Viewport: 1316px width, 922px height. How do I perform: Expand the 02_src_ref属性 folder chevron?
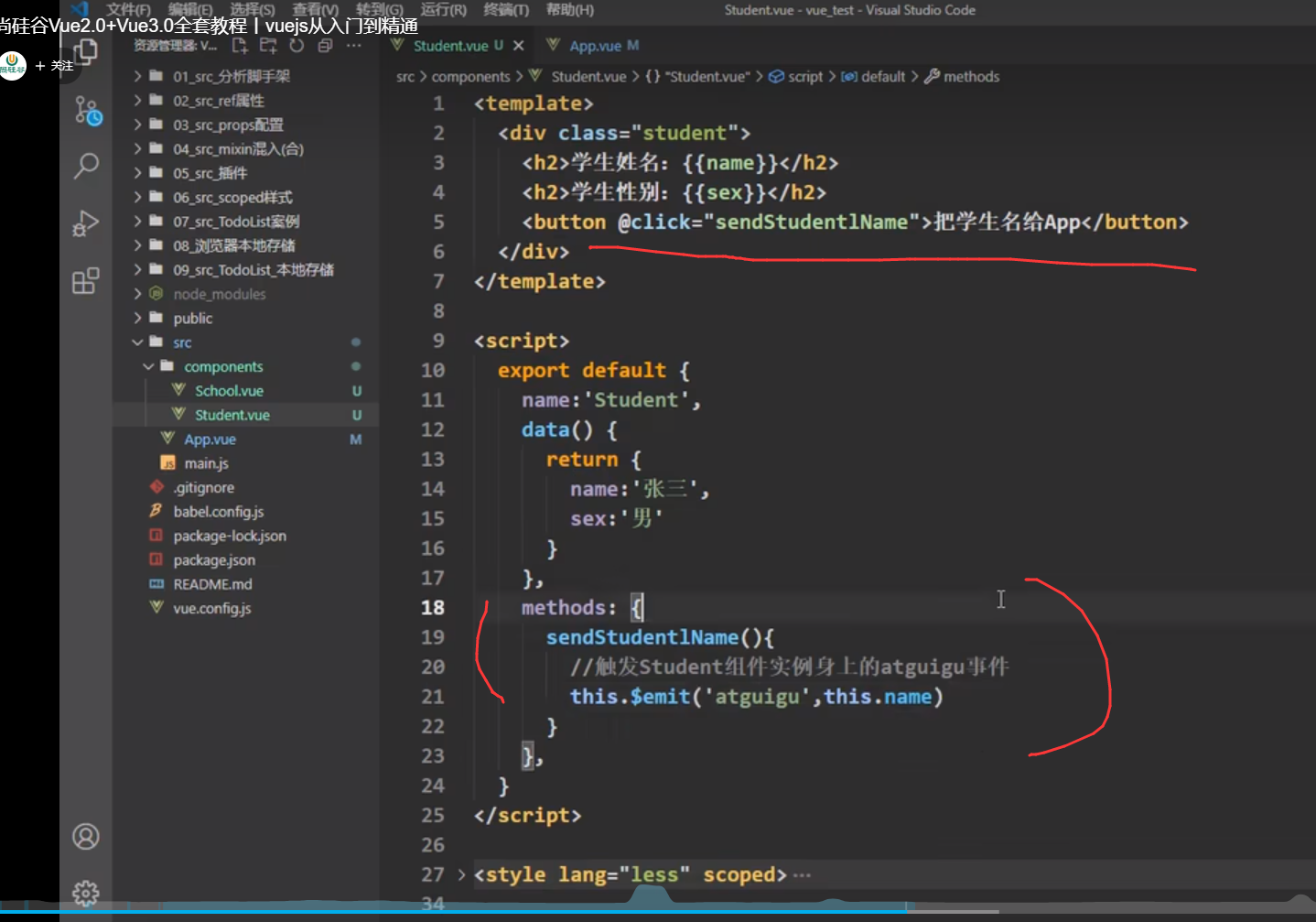point(137,101)
